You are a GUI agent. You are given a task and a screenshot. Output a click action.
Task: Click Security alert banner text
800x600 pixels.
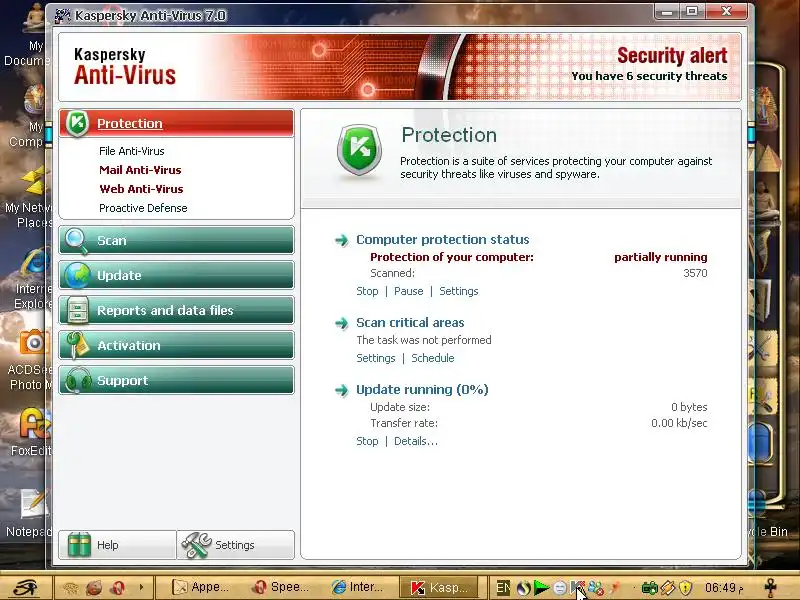(672, 56)
